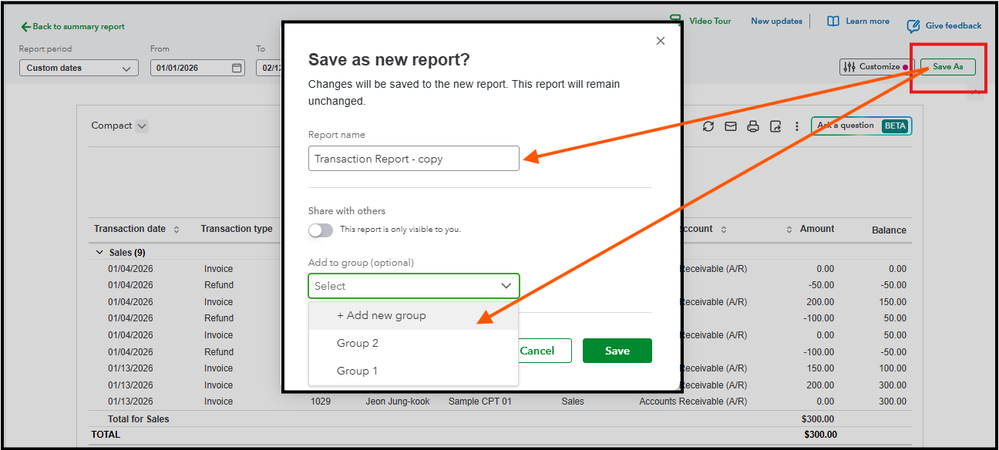
Task: Click the Report name input field
Action: 413,159
